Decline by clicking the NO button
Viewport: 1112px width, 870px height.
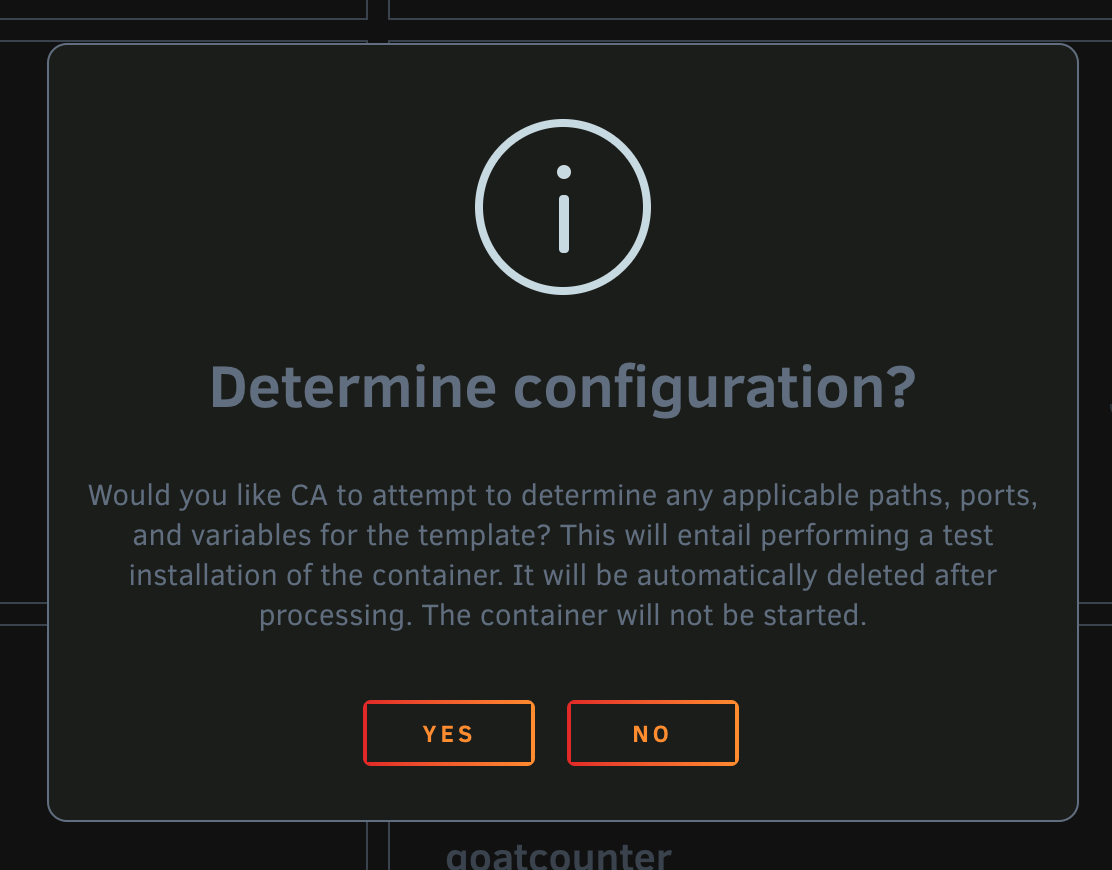652,733
